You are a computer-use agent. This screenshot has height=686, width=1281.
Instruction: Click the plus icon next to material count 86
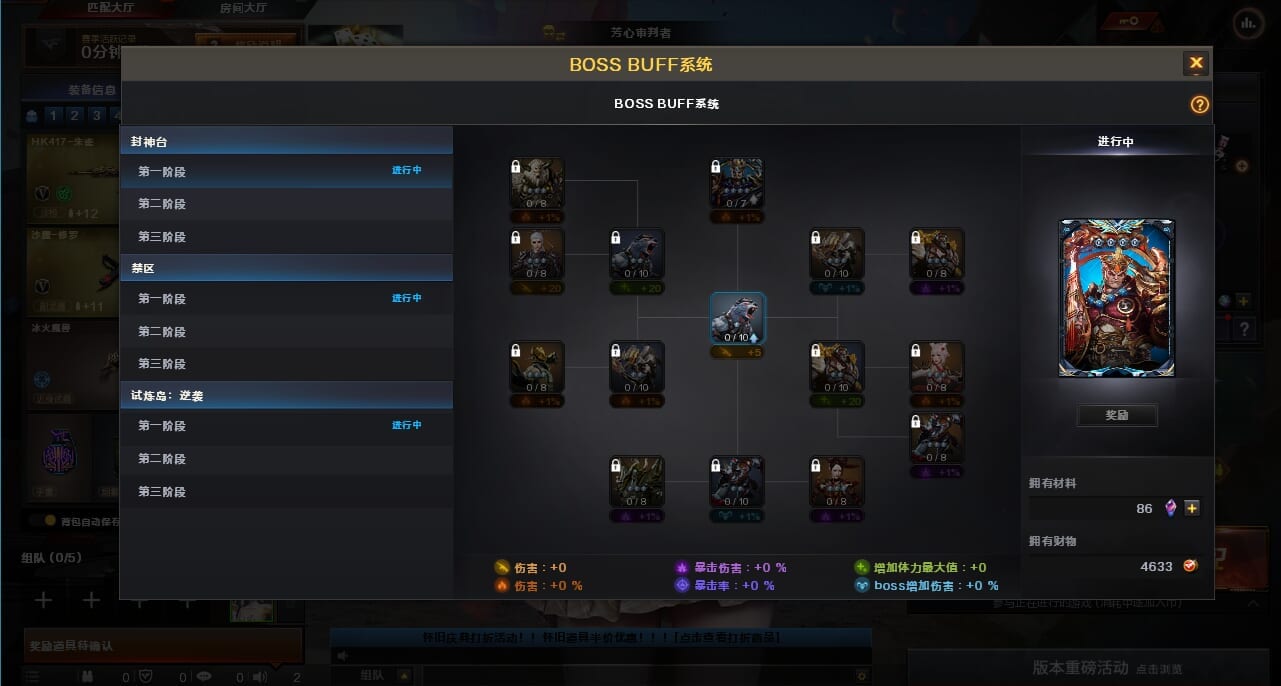click(1192, 508)
